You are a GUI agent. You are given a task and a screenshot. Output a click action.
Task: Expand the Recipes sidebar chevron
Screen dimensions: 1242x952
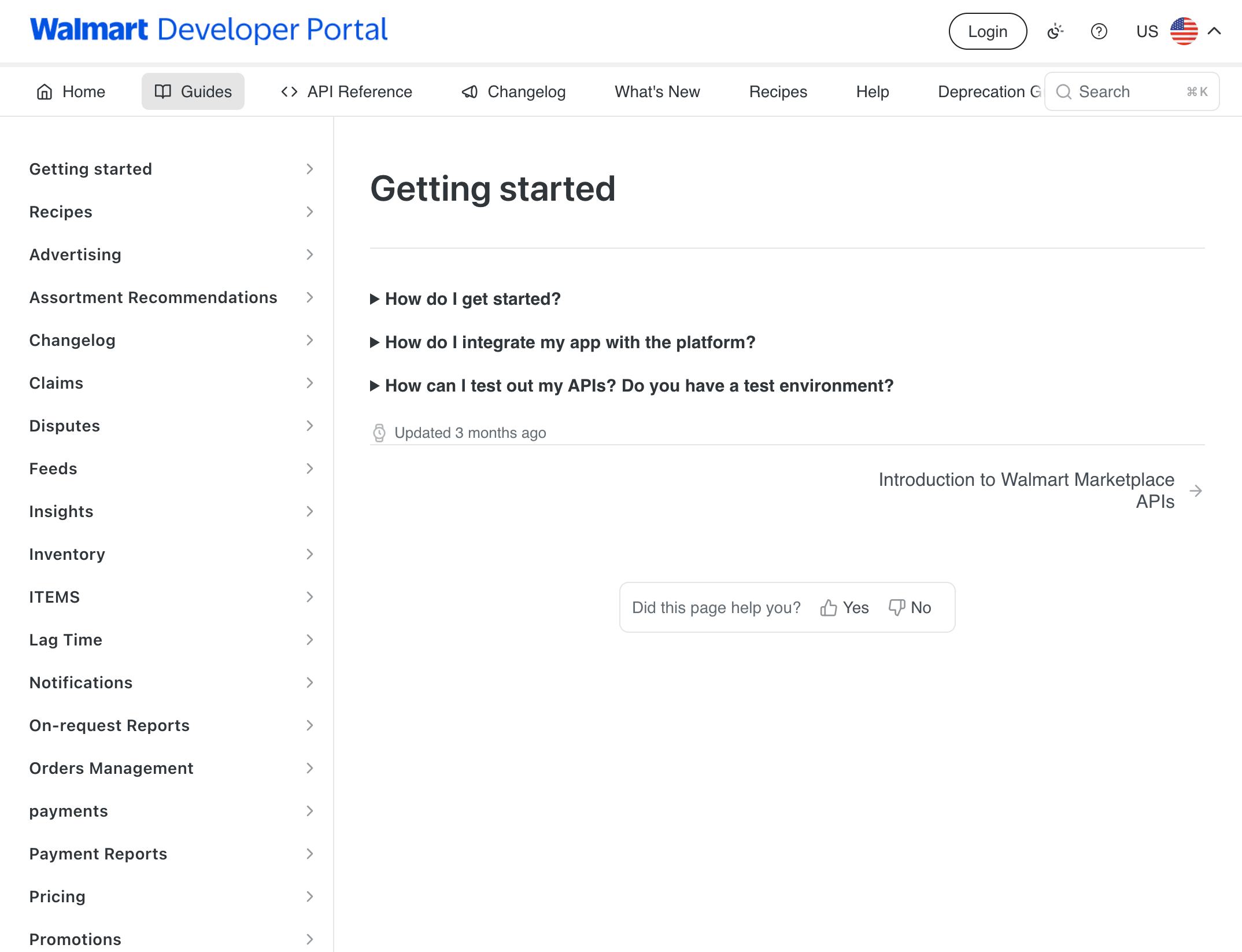point(310,212)
